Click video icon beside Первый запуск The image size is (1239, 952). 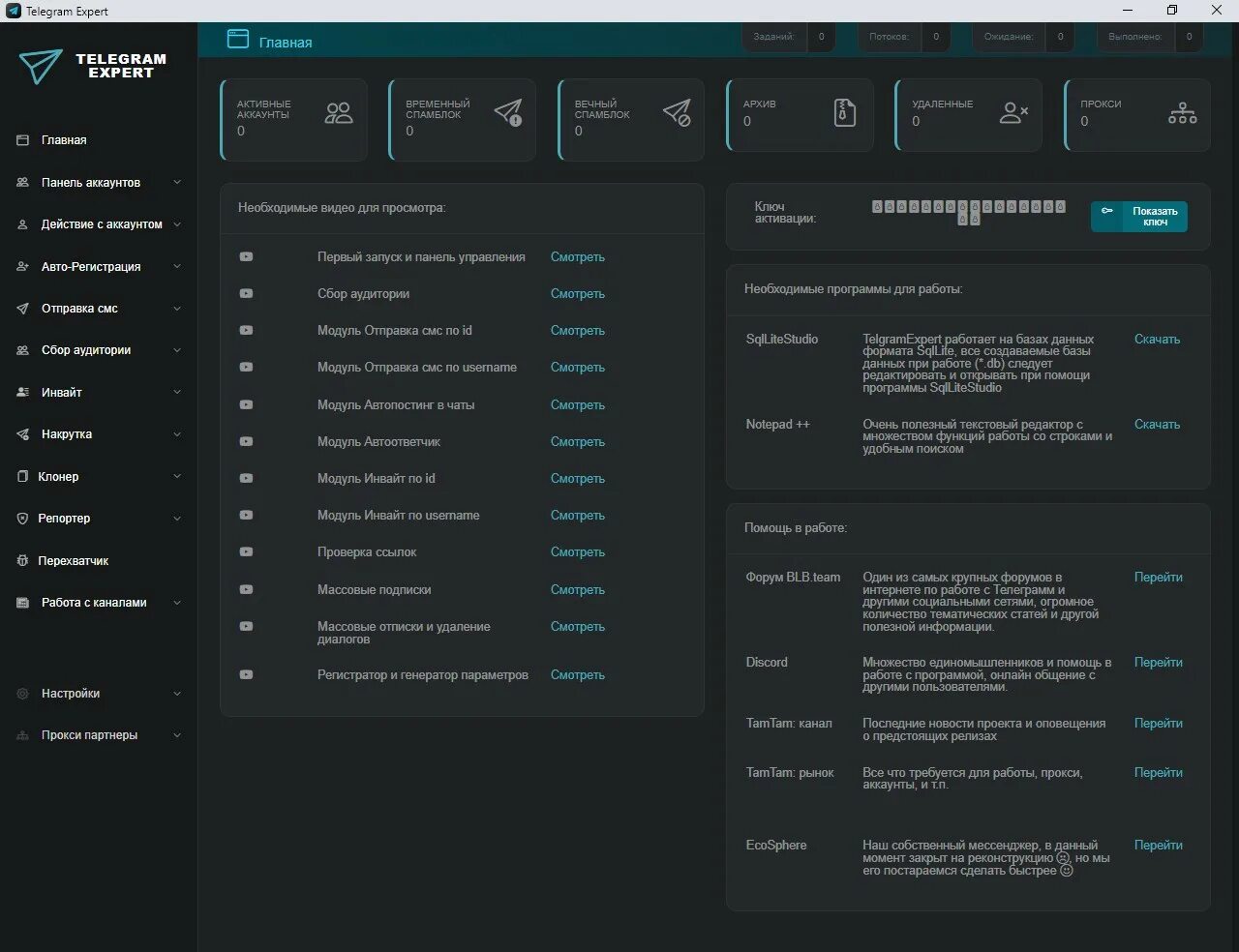[246, 257]
